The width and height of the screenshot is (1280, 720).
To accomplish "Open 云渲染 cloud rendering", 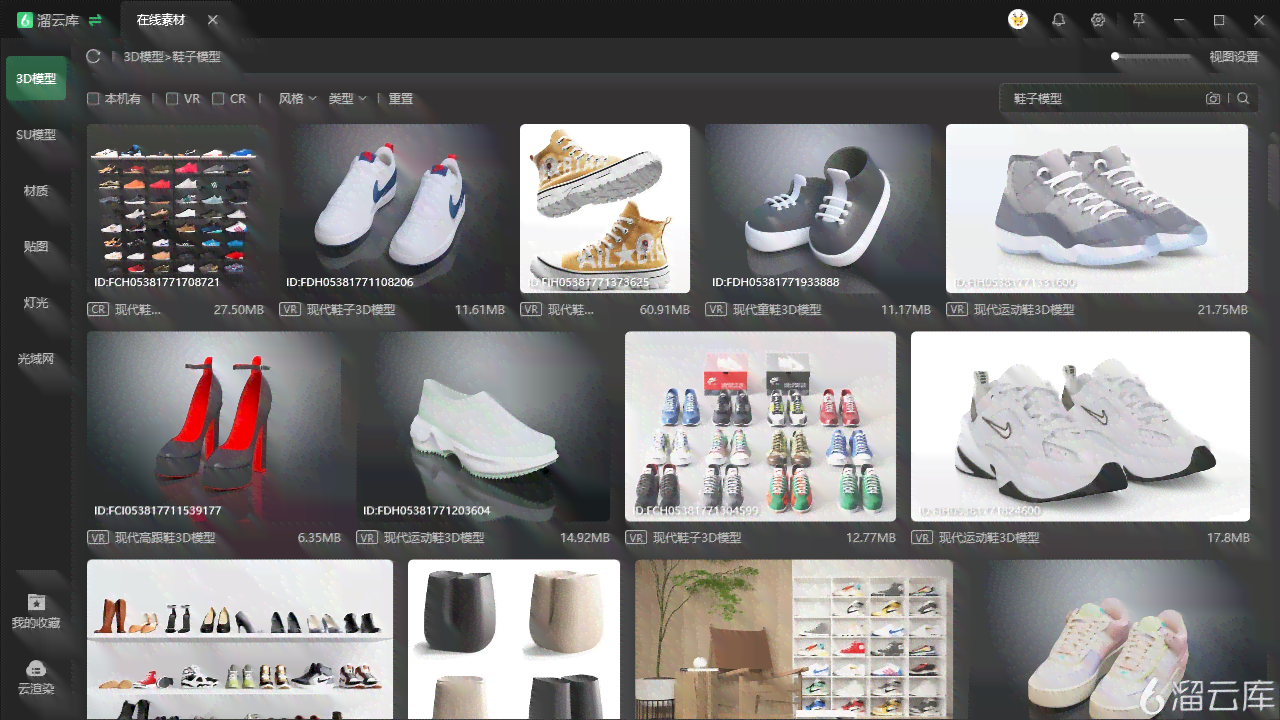I will (36, 676).
